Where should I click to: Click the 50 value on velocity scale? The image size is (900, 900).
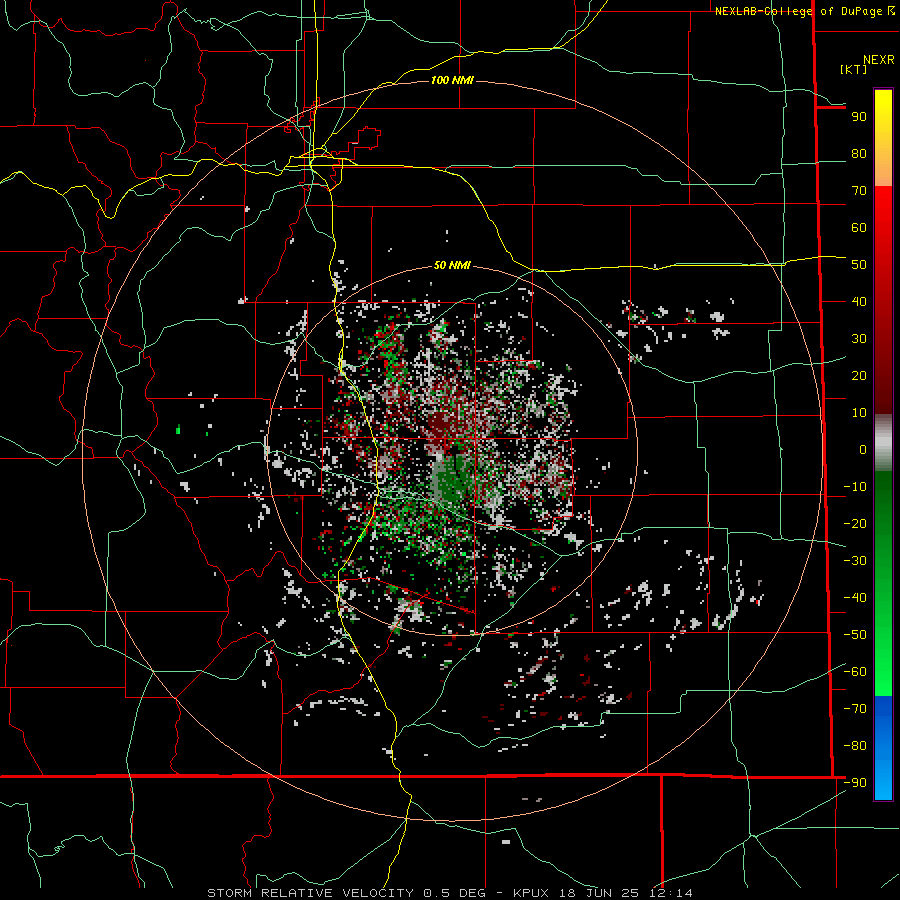pos(859,265)
